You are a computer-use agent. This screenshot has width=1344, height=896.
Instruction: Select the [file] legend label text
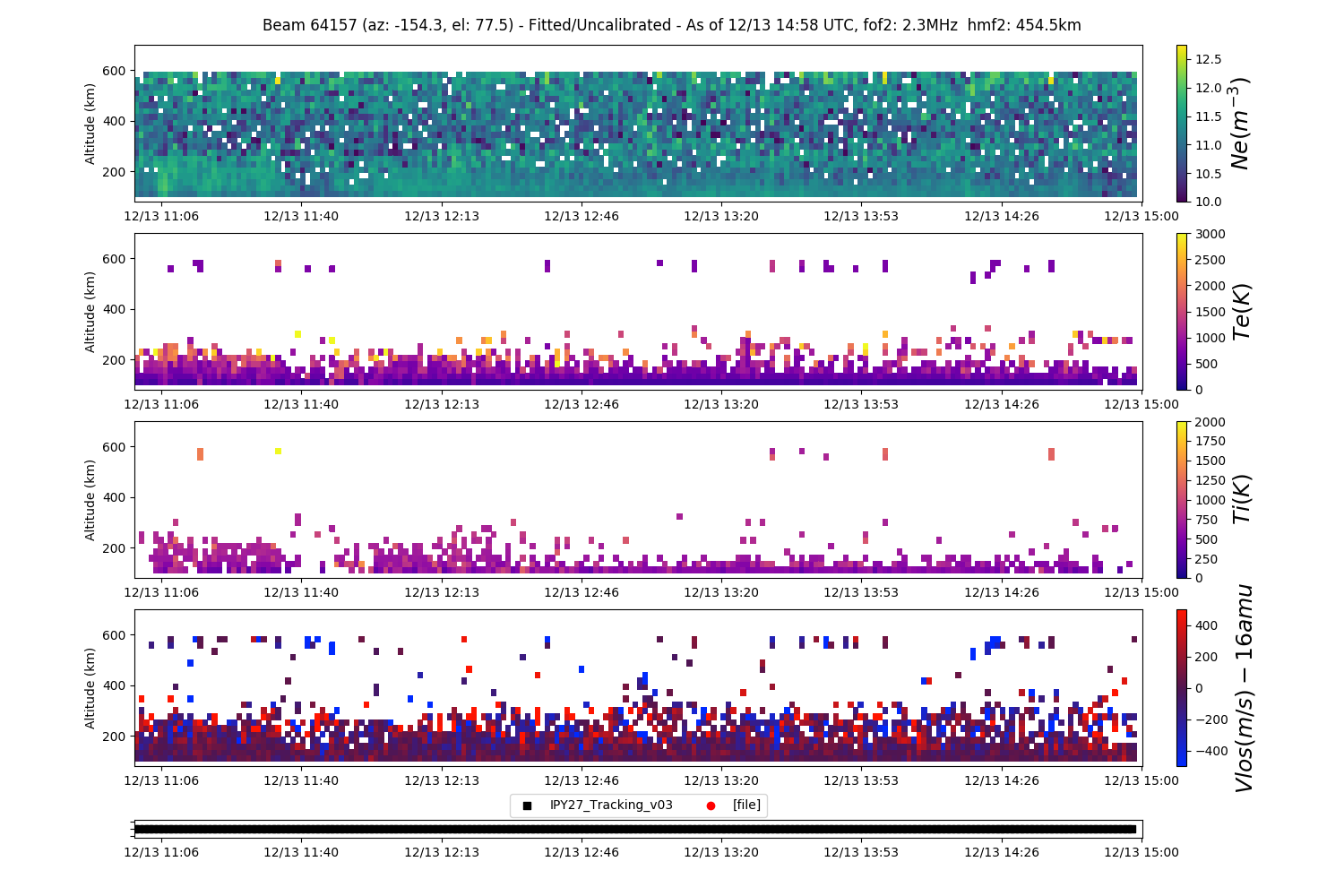point(746,806)
